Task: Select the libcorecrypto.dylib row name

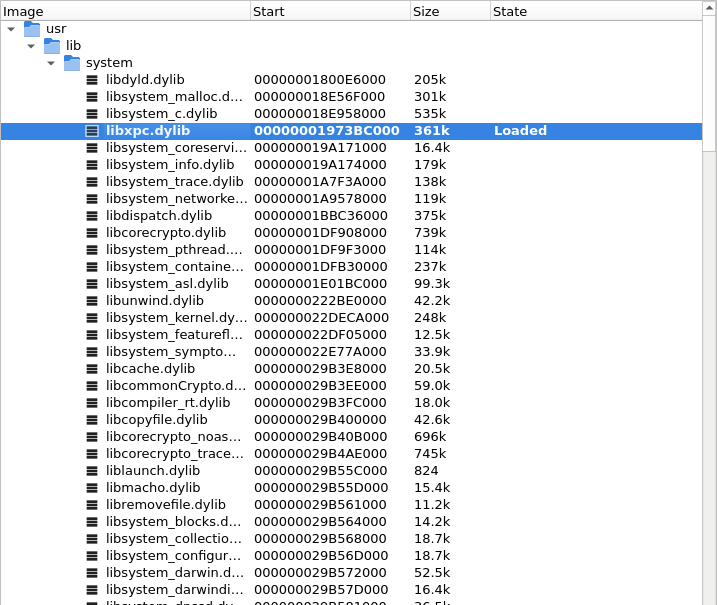Action: point(166,233)
